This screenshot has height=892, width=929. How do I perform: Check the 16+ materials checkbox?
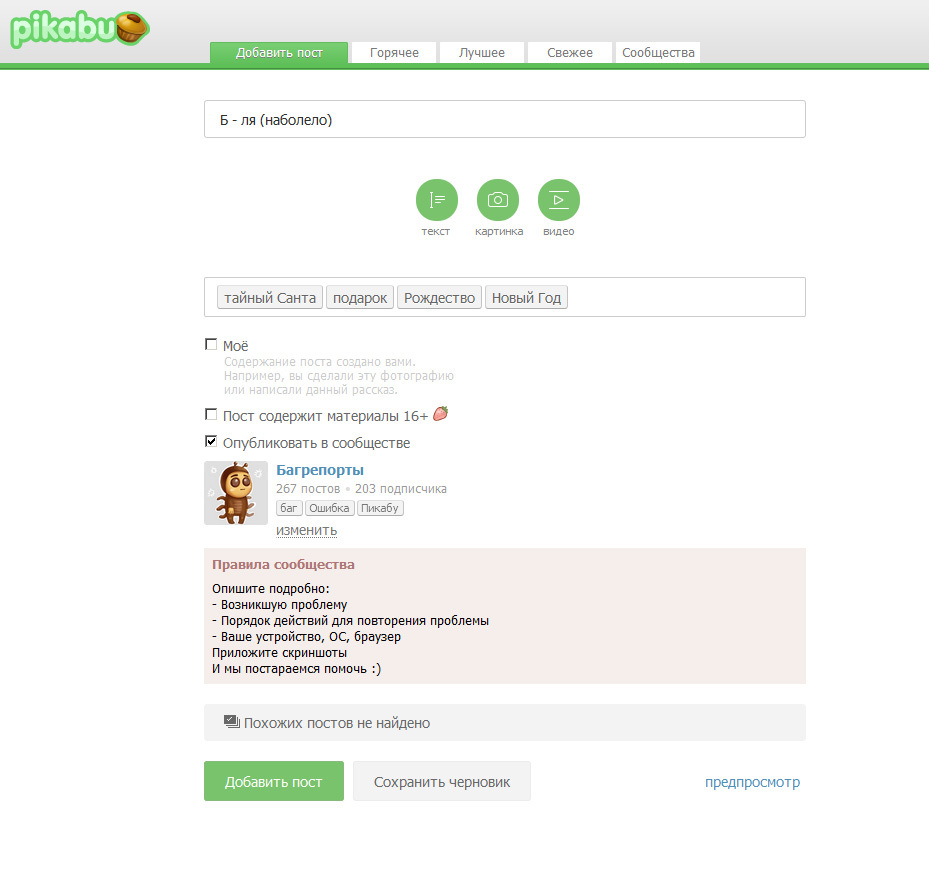(211, 414)
